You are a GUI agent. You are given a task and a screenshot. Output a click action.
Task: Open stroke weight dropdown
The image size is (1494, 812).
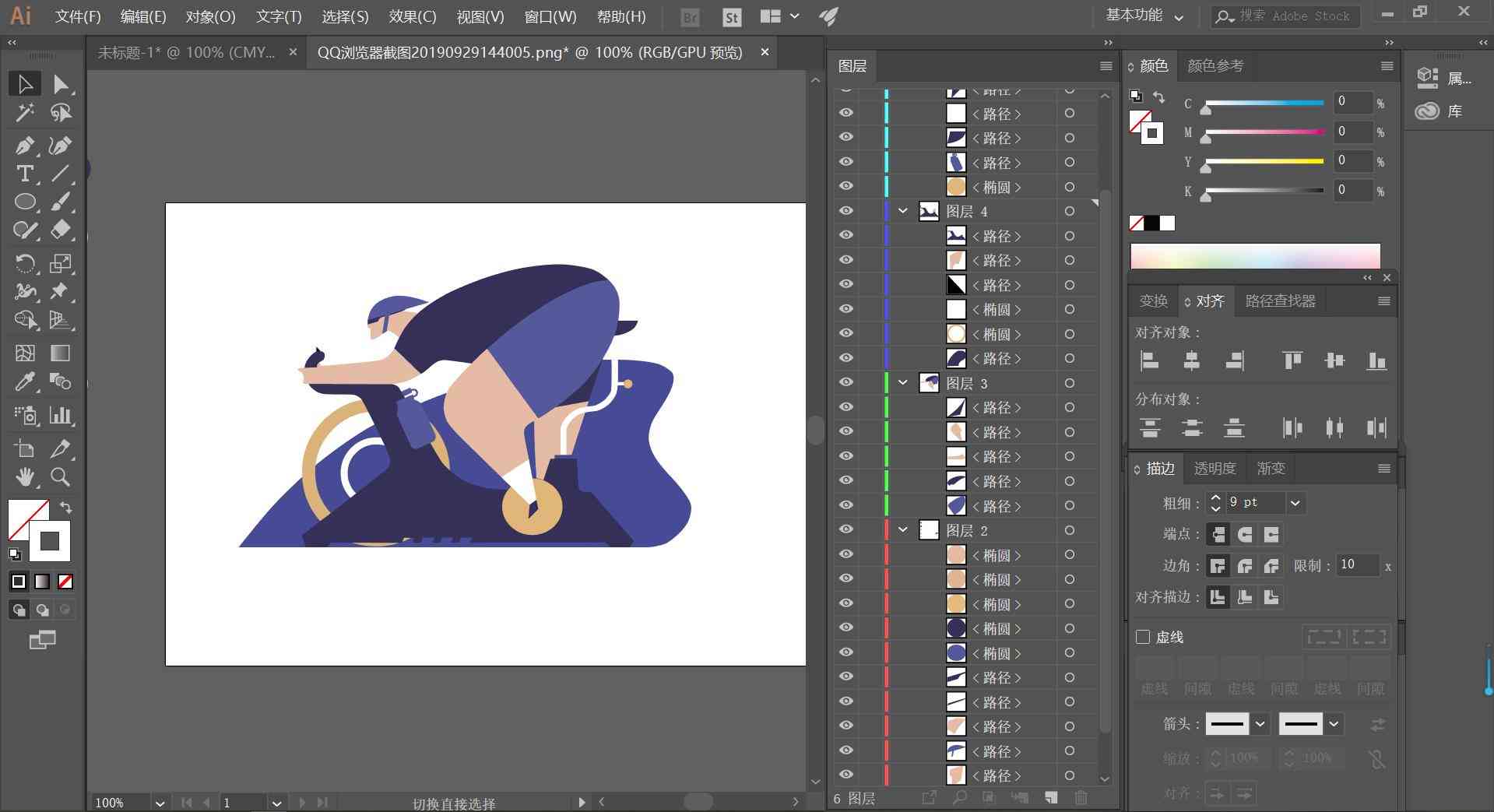click(x=1295, y=503)
